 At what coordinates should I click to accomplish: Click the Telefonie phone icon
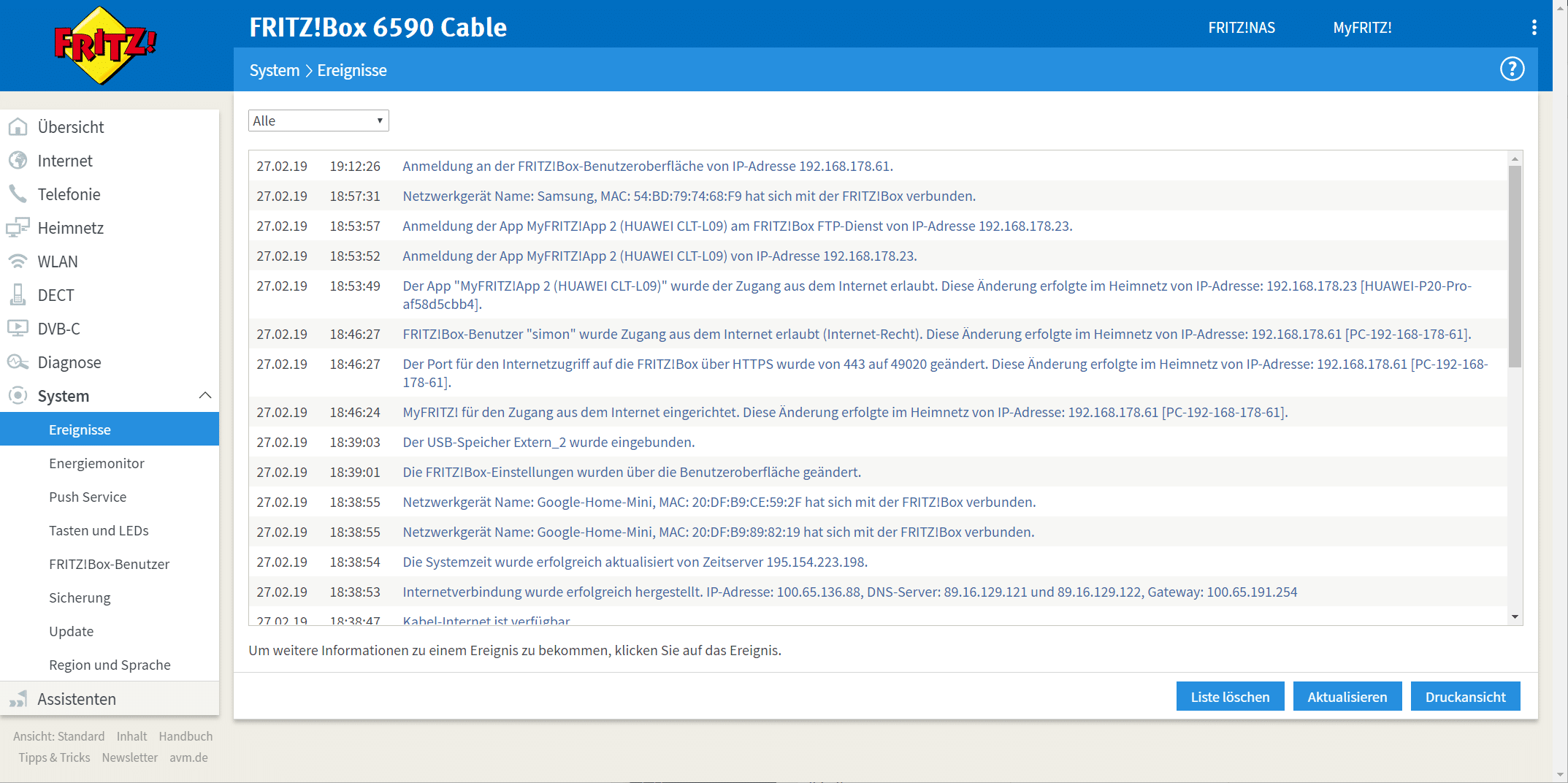(18, 194)
